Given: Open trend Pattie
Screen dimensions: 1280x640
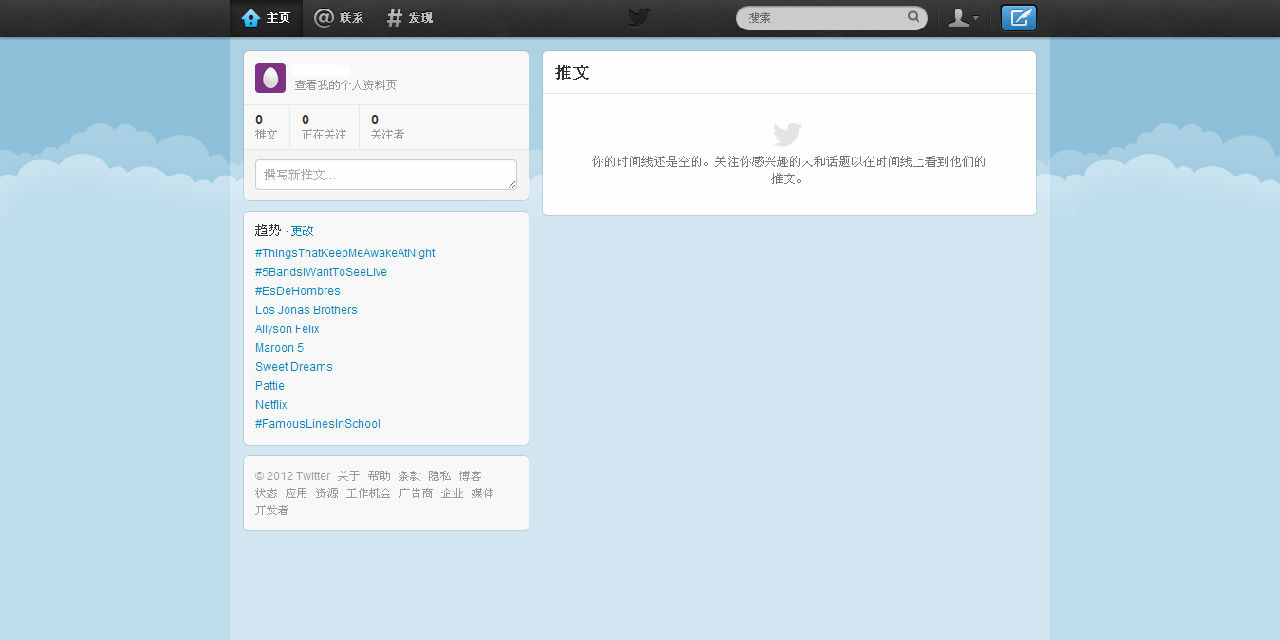Looking at the screenshot, I should click(270, 386).
